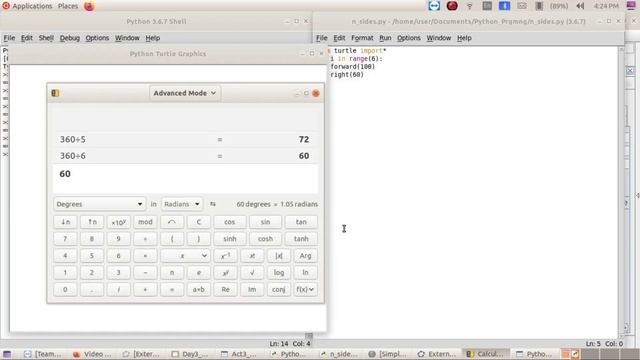Image resolution: width=640 pixels, height=360 pixels.
Task: Open Format menu in n_sides.py editor
Action: (x=362, y=38)
